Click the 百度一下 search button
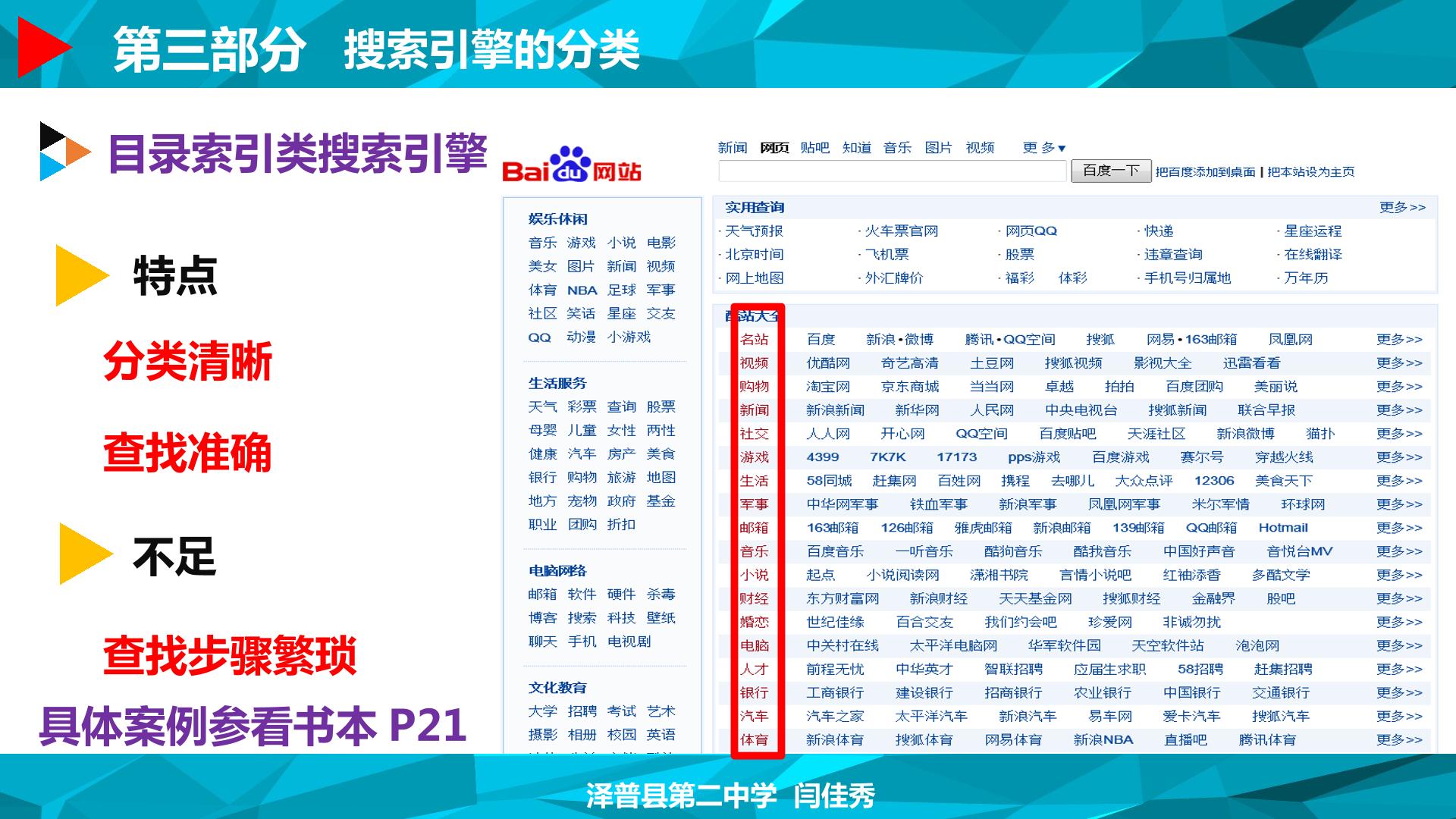The height and width of the screenshot is (819, 1456). point(1111,171)
